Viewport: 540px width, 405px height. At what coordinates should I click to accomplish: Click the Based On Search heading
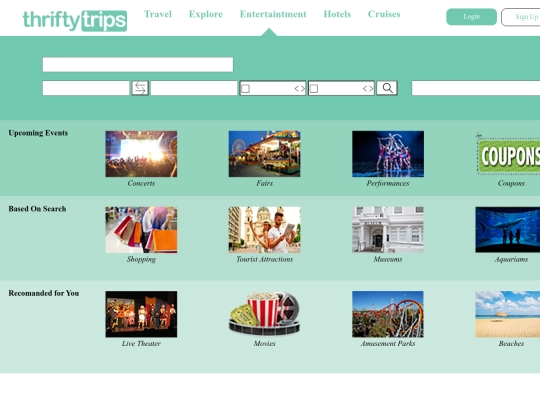37,209
